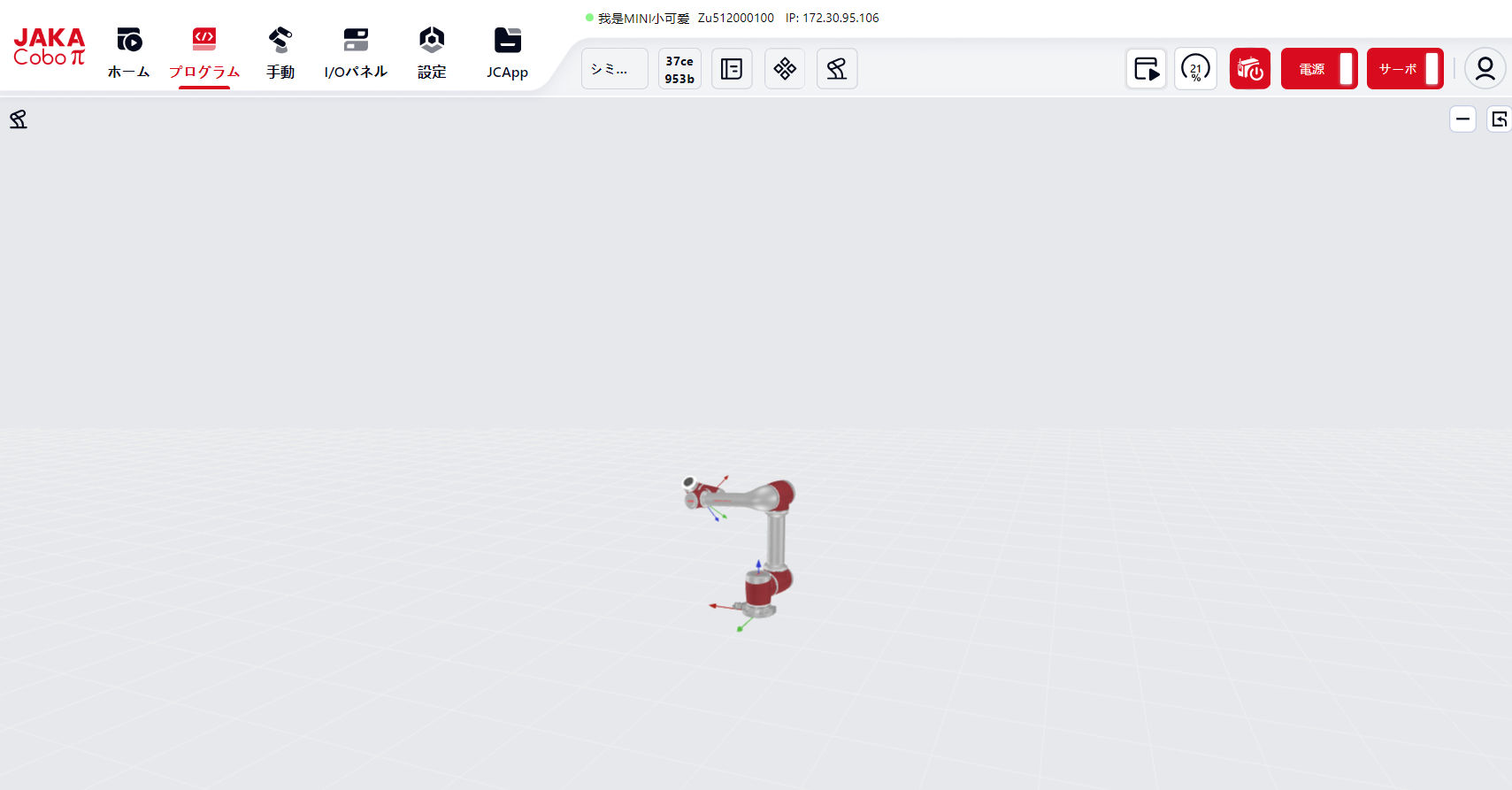Toggle the サーボ (Servo) switch
This screenshot has width=1512, height=790.
pos(1405,69)
